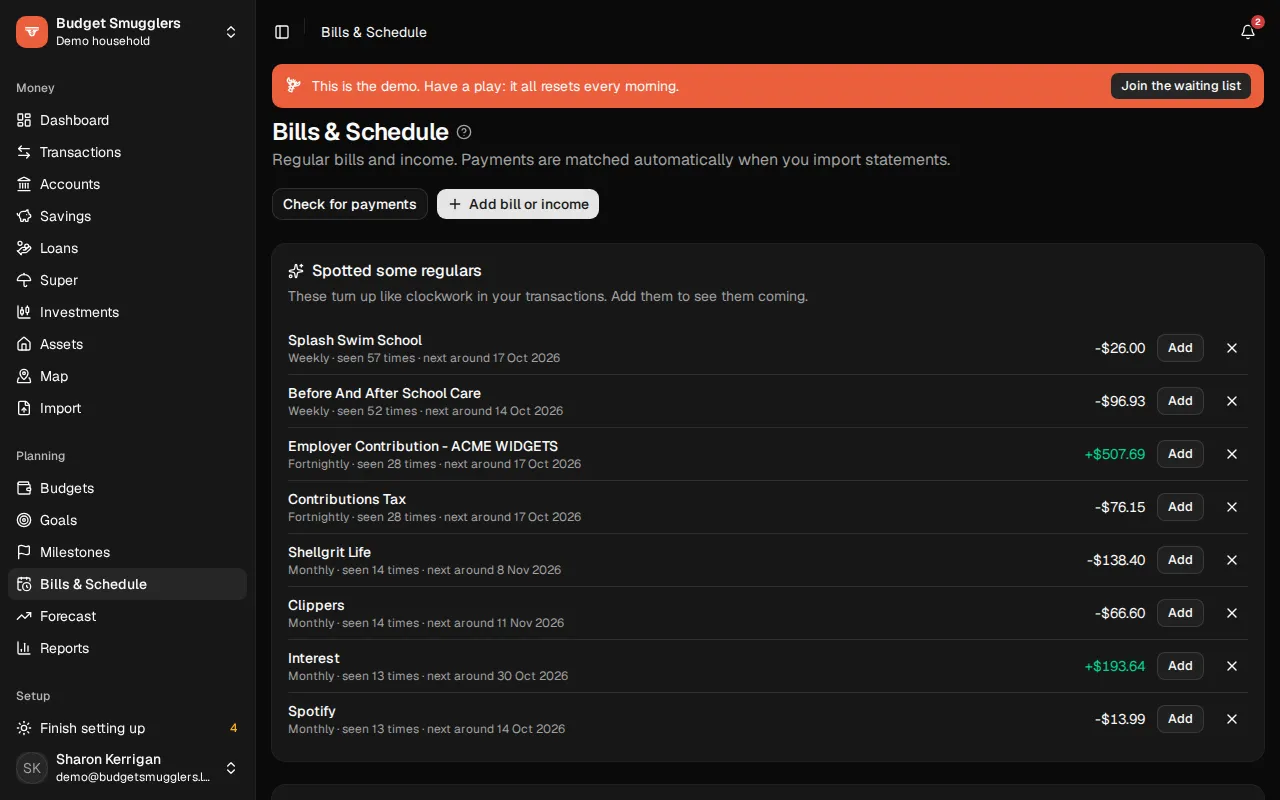This screenshot has height=800, width=1280.
Task: Go to Assets
Action: click(127, 344)
